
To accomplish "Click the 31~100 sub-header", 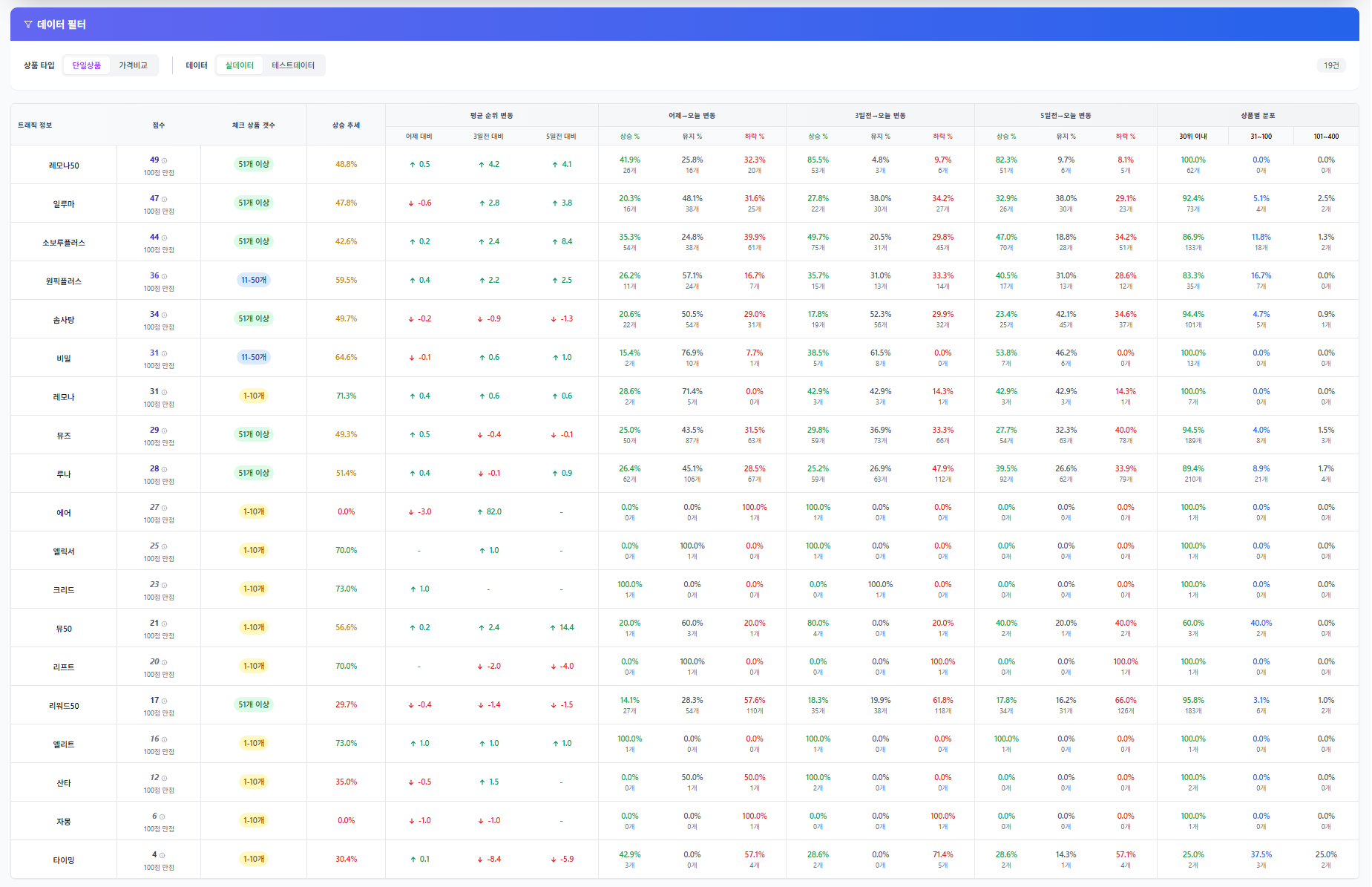I will pos(1261,136).
